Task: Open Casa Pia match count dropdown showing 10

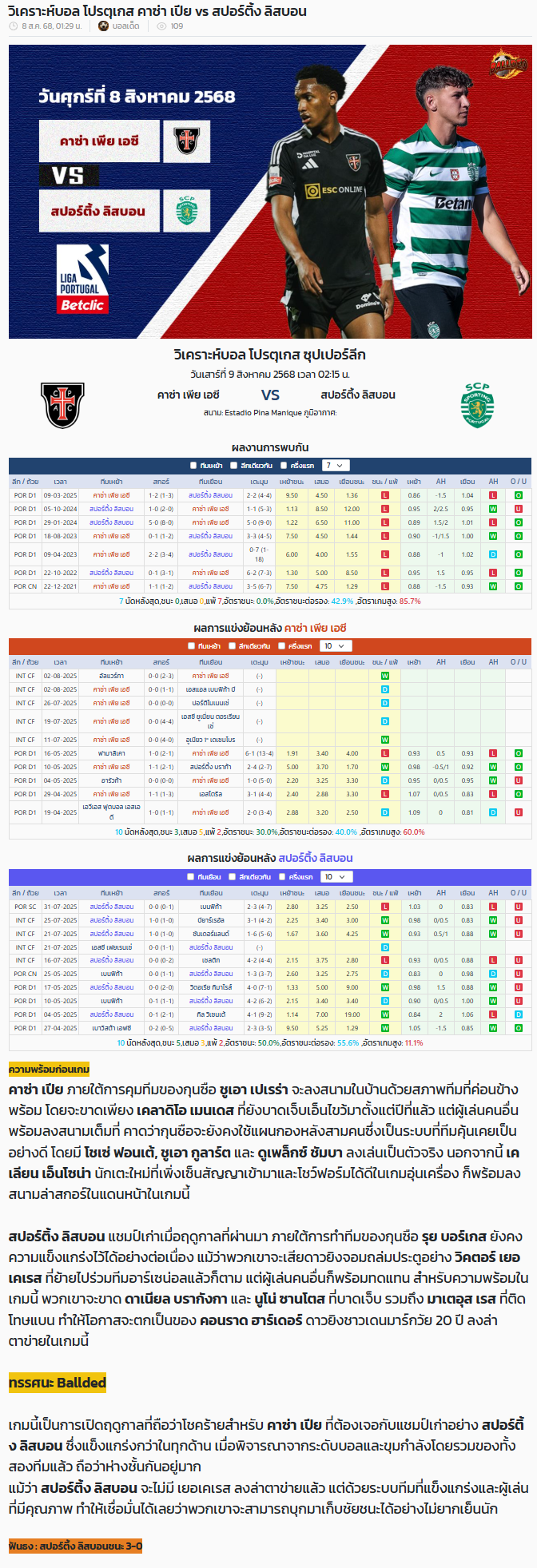Action: pyautogui.click(x=334, y=646)
